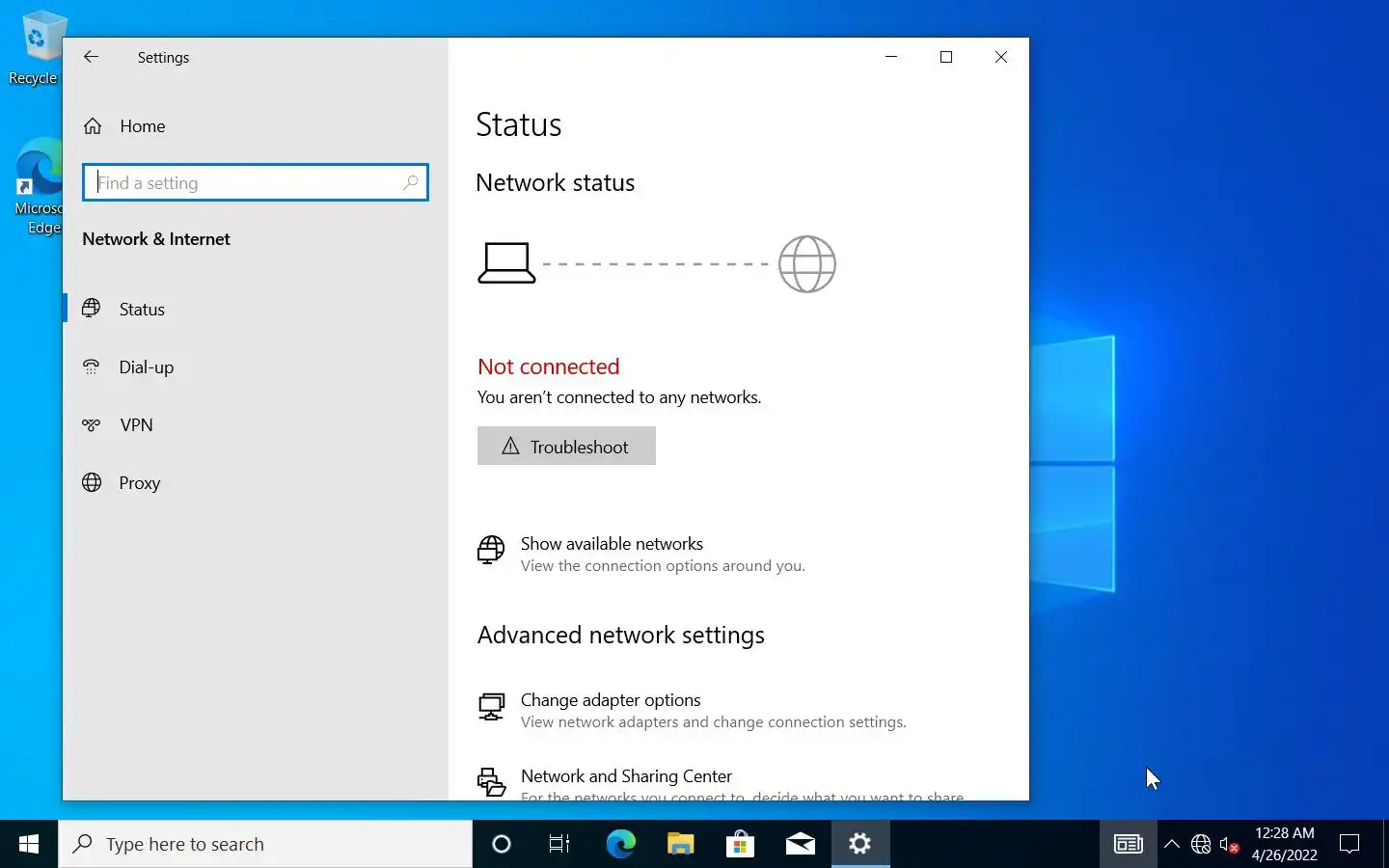Minimize the Settings window
Viewport: 1389px width, 868px height.
891,57
